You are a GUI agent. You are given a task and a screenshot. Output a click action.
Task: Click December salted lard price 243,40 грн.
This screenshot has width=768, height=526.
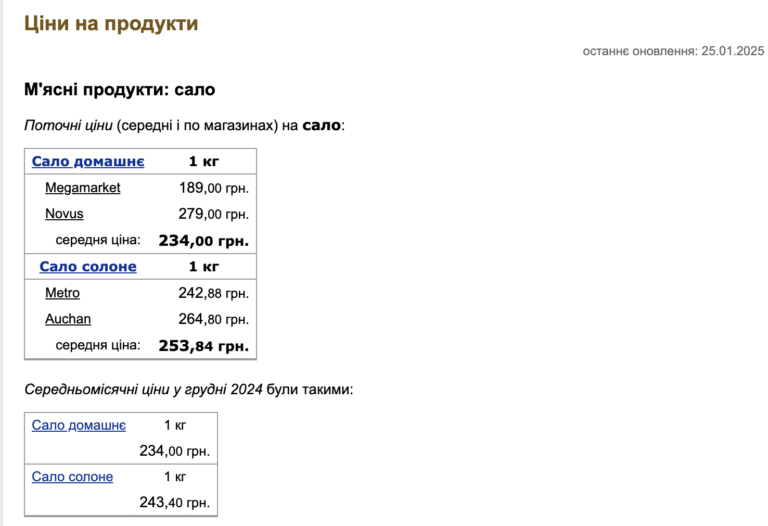point(174,502)
